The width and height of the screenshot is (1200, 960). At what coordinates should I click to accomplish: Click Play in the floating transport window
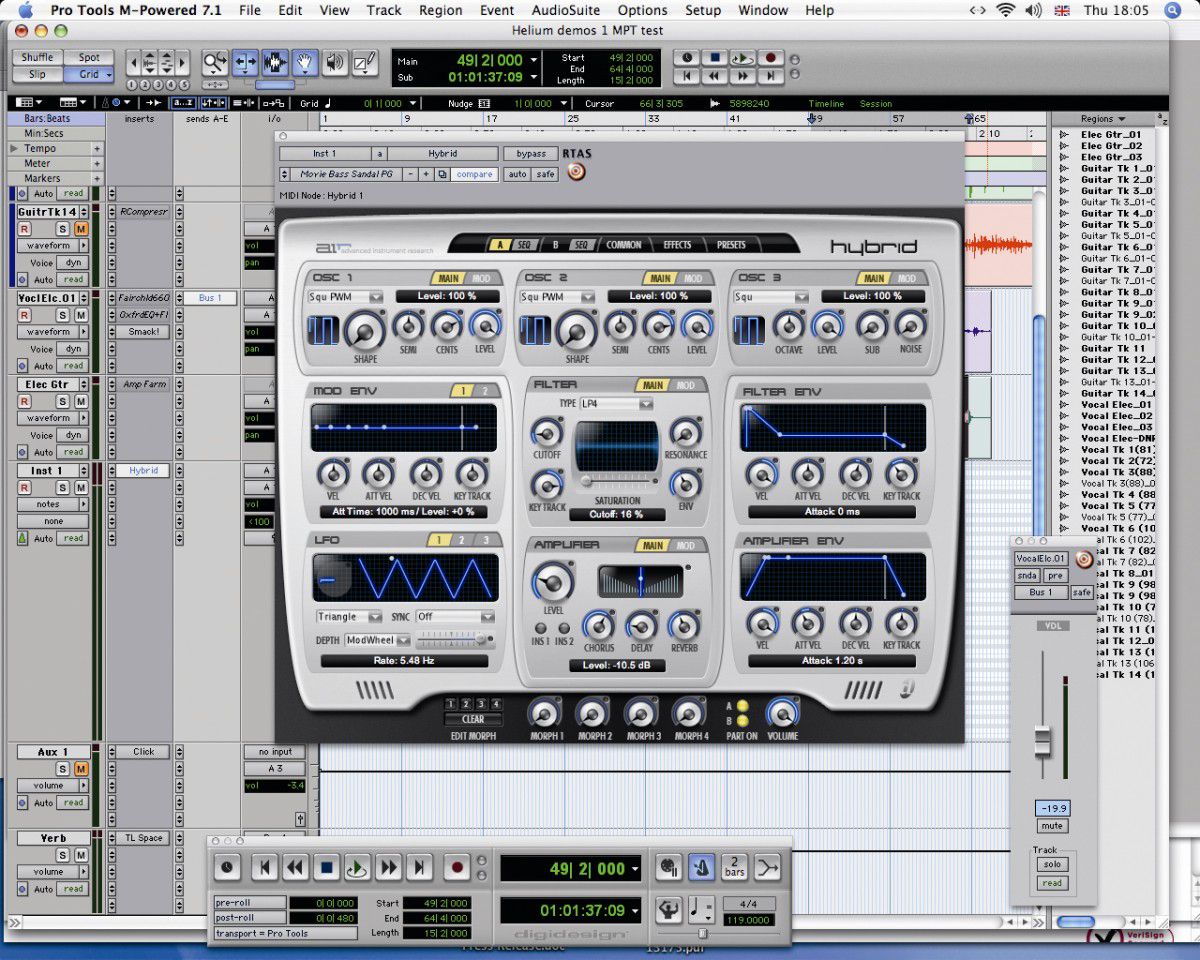357,868
